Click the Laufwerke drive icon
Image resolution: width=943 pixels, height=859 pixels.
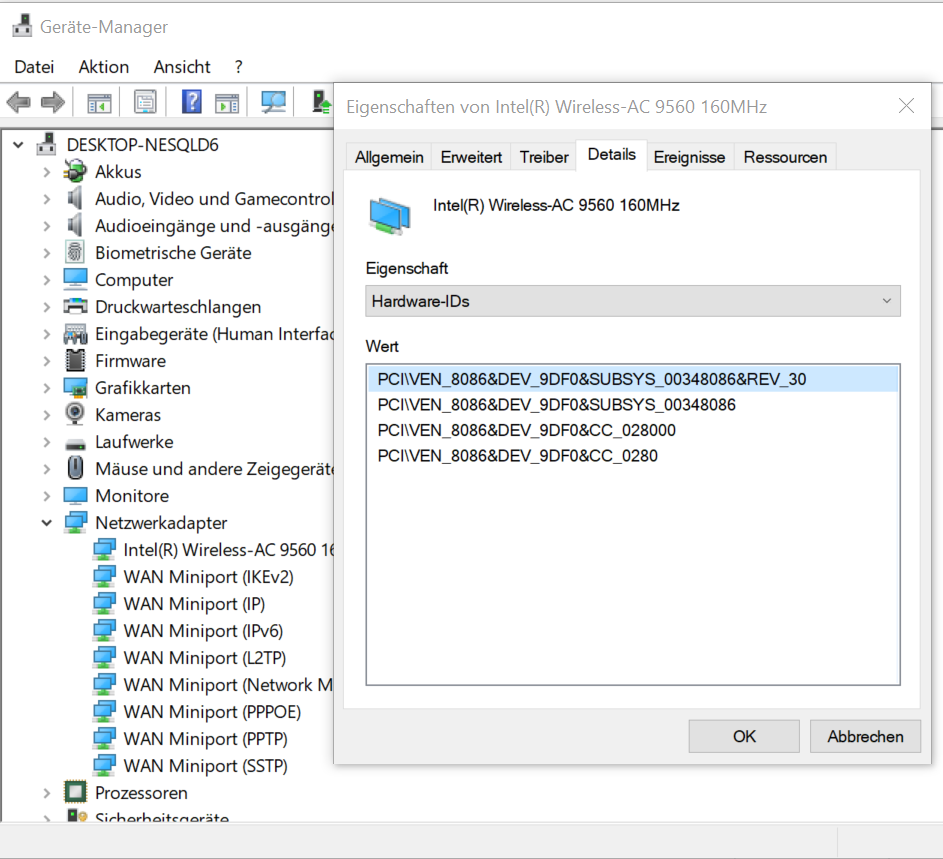[x=75, y=444]
